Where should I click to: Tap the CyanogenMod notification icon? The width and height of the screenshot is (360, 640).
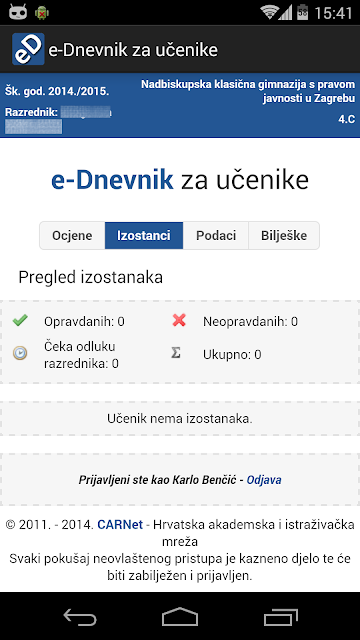[x=18, y=12]
